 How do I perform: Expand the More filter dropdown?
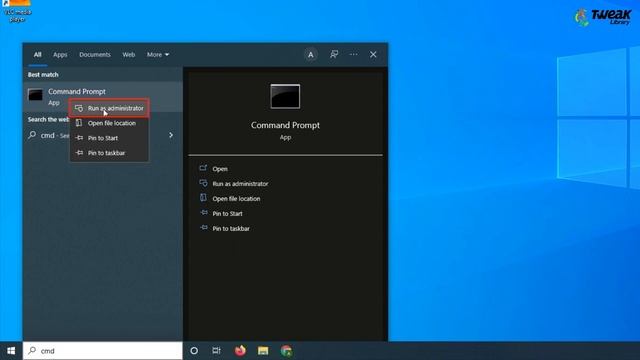click(x=158, y=54)
